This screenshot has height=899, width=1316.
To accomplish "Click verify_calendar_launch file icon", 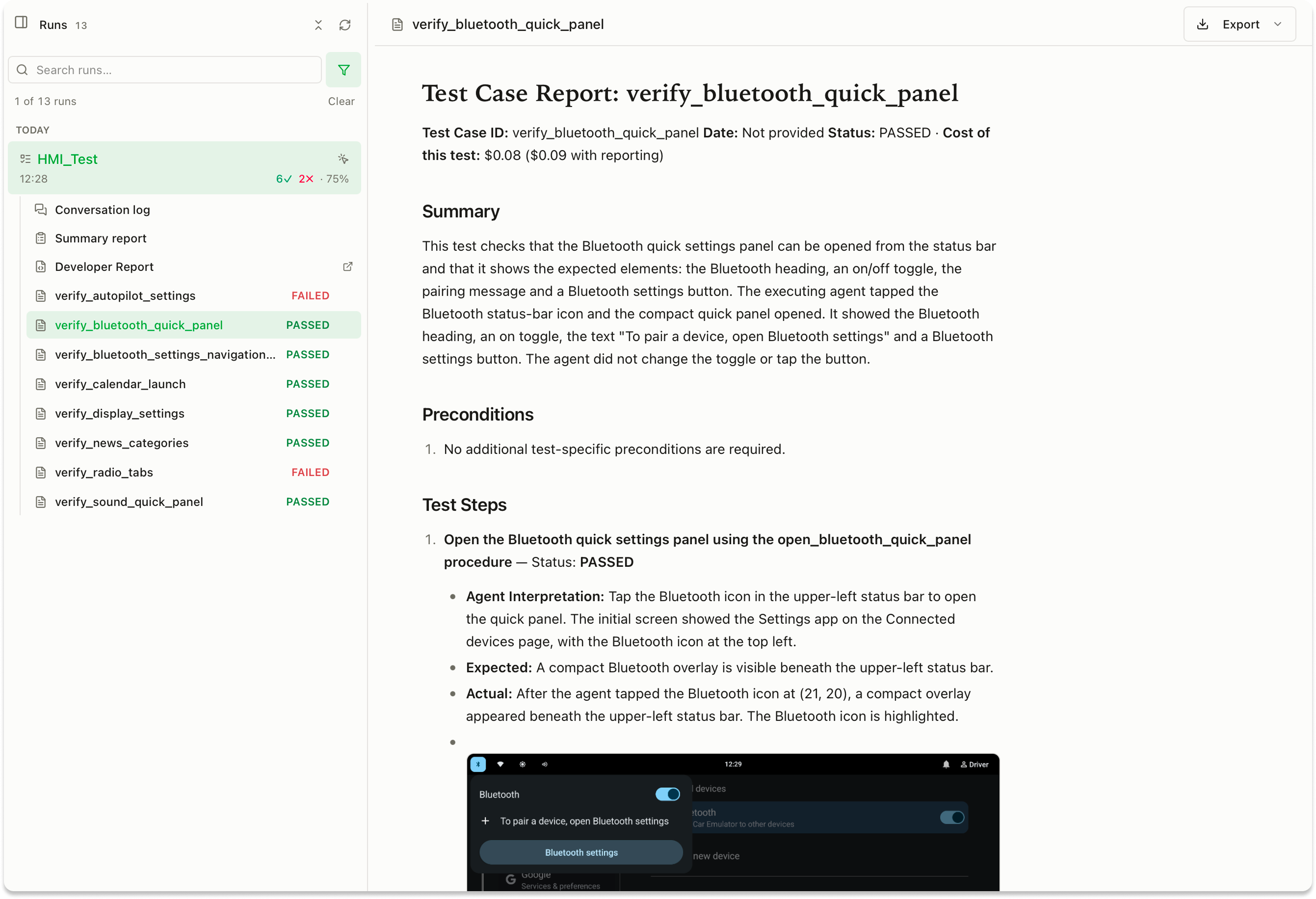I will click(x=41, y=384).
